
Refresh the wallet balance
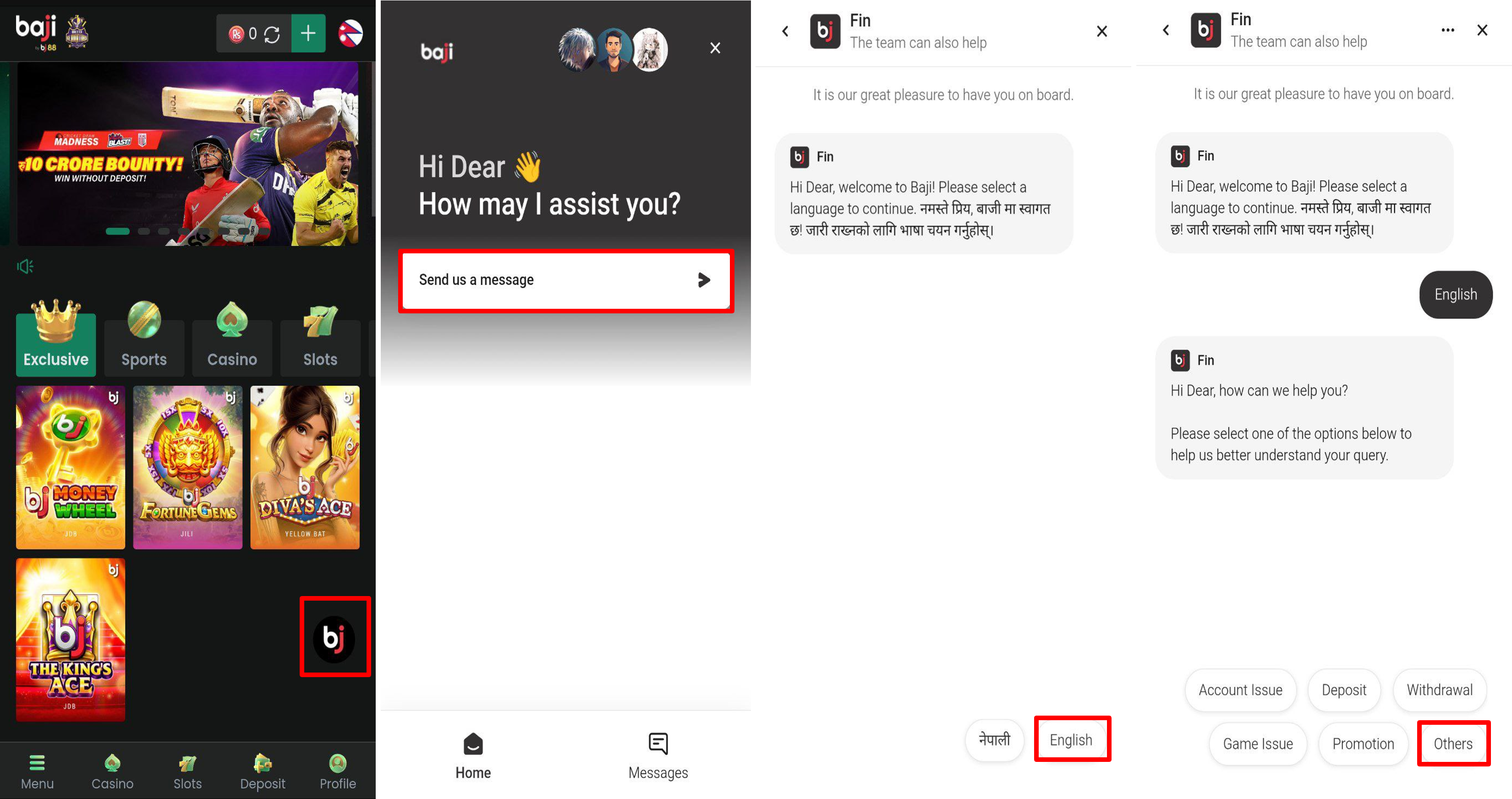pyautogui.click(x=272, y=34)
